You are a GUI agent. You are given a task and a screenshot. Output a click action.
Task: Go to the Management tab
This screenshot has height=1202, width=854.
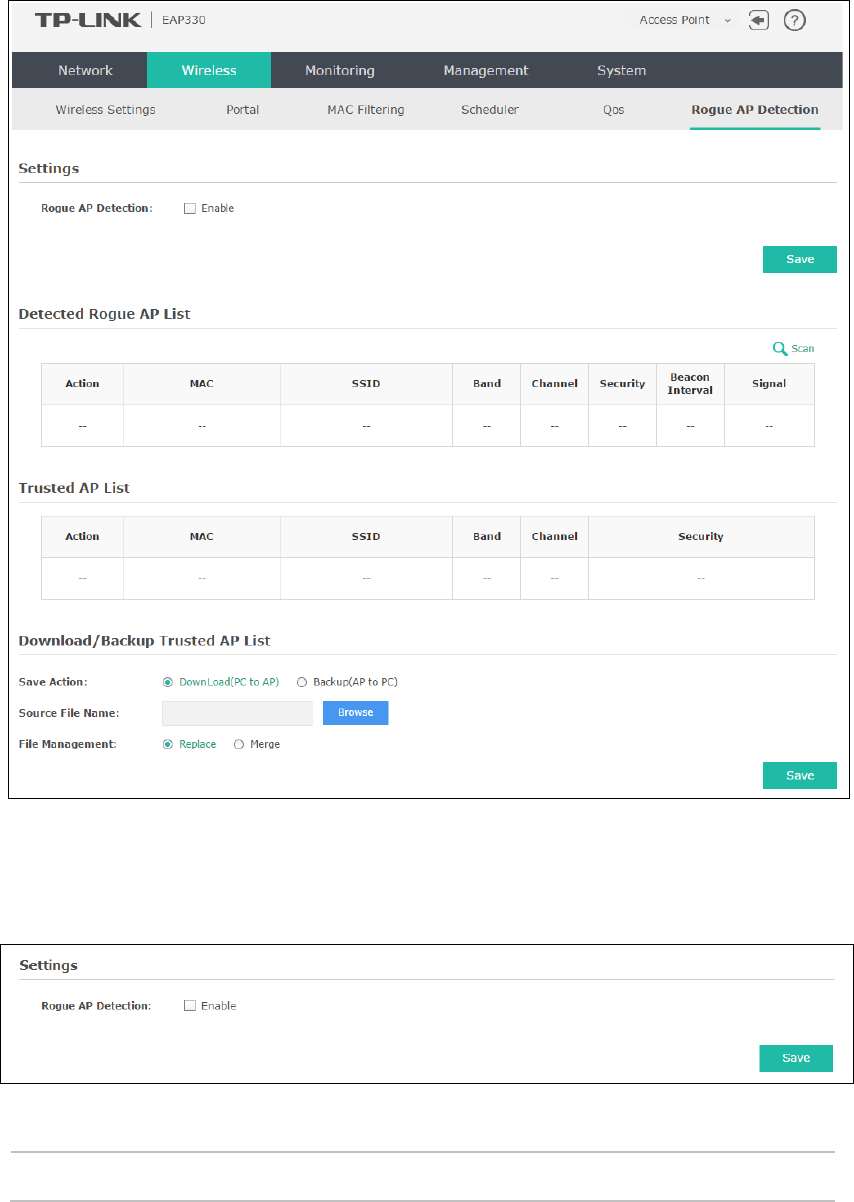point(486,71)
